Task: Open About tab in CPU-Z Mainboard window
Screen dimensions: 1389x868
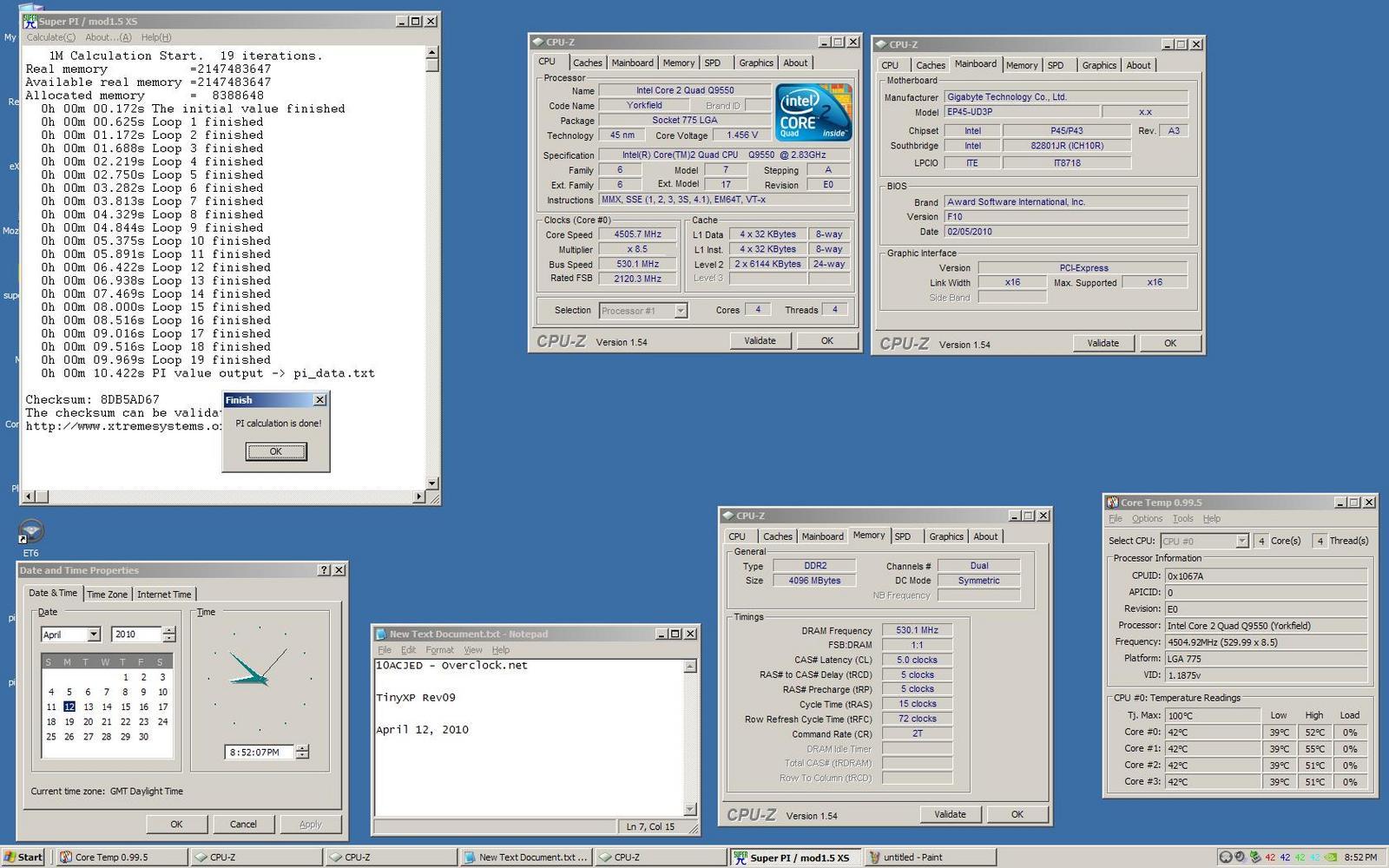Action: tap(1138, 65)
